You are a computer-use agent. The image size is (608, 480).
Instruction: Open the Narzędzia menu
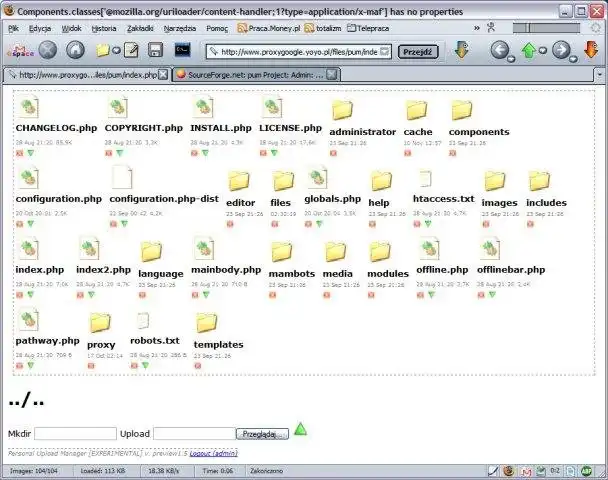[180, 28]
